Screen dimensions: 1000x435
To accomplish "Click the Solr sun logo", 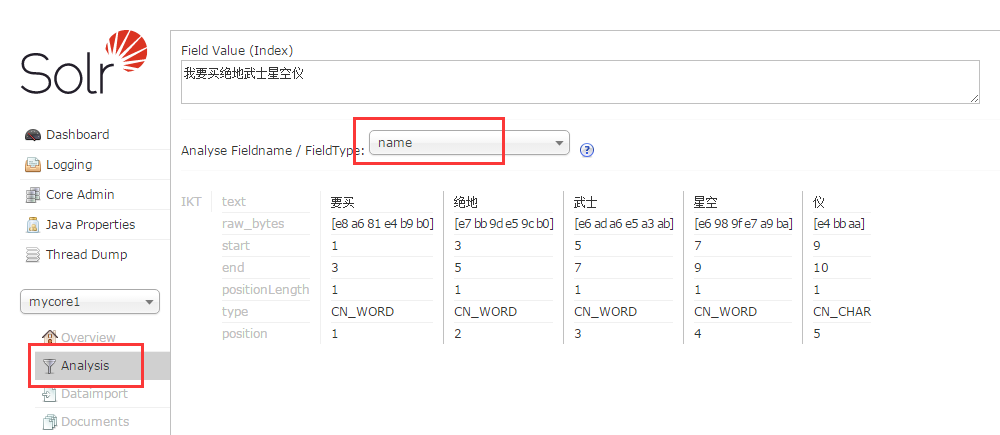I will [x=126, y=52].
